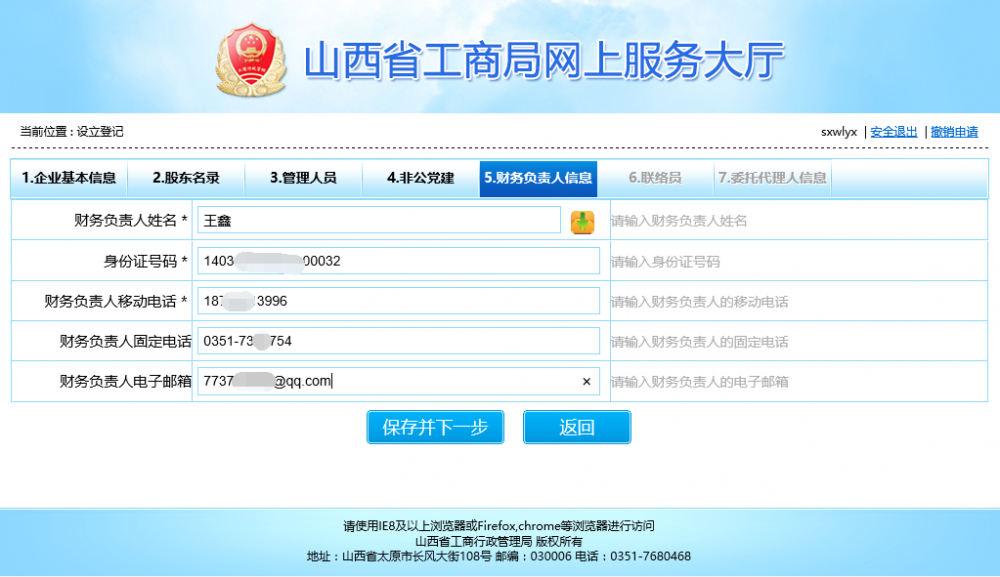
Task: Click the national emblem logo in header
Action: tap(251, 60)
